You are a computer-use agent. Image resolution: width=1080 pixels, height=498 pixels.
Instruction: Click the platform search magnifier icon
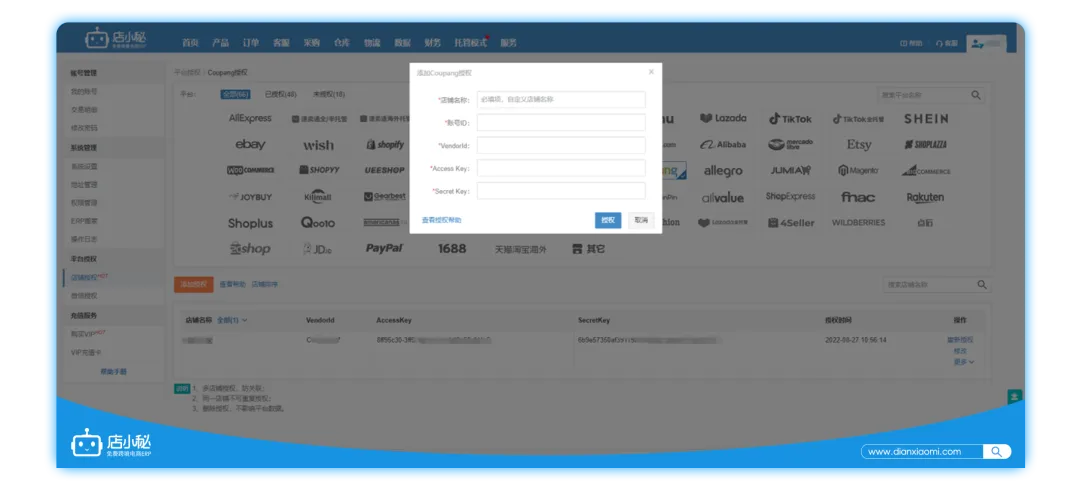point(976,95)
